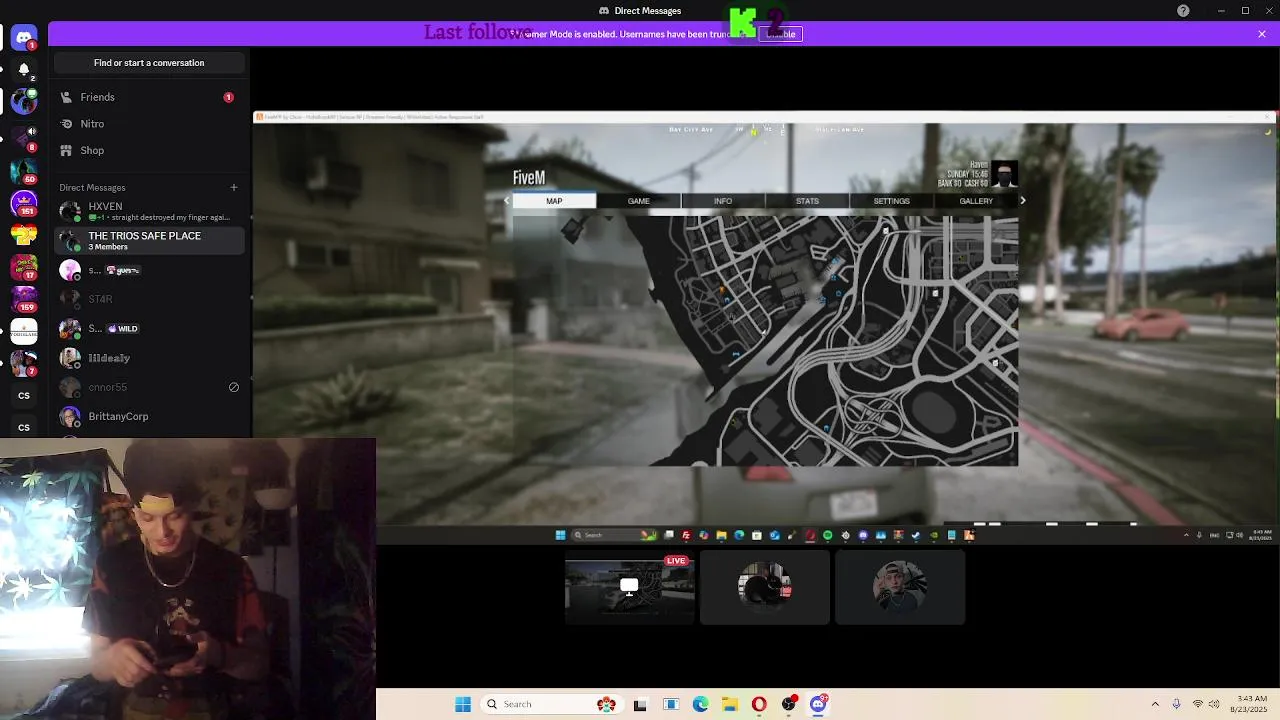This screenshot has width=1280, height=720.
Task: Open Discord from the bottom taskbar
Action: coord(818,704)
